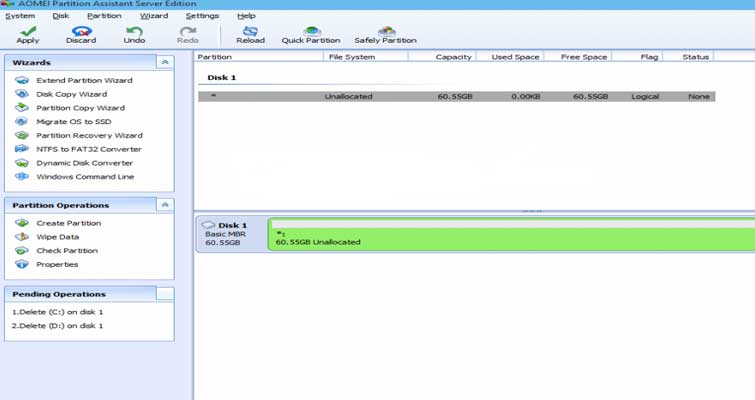
Task: Select pending operation Delete (D:) on disk 1
Action: click(57, 326)
